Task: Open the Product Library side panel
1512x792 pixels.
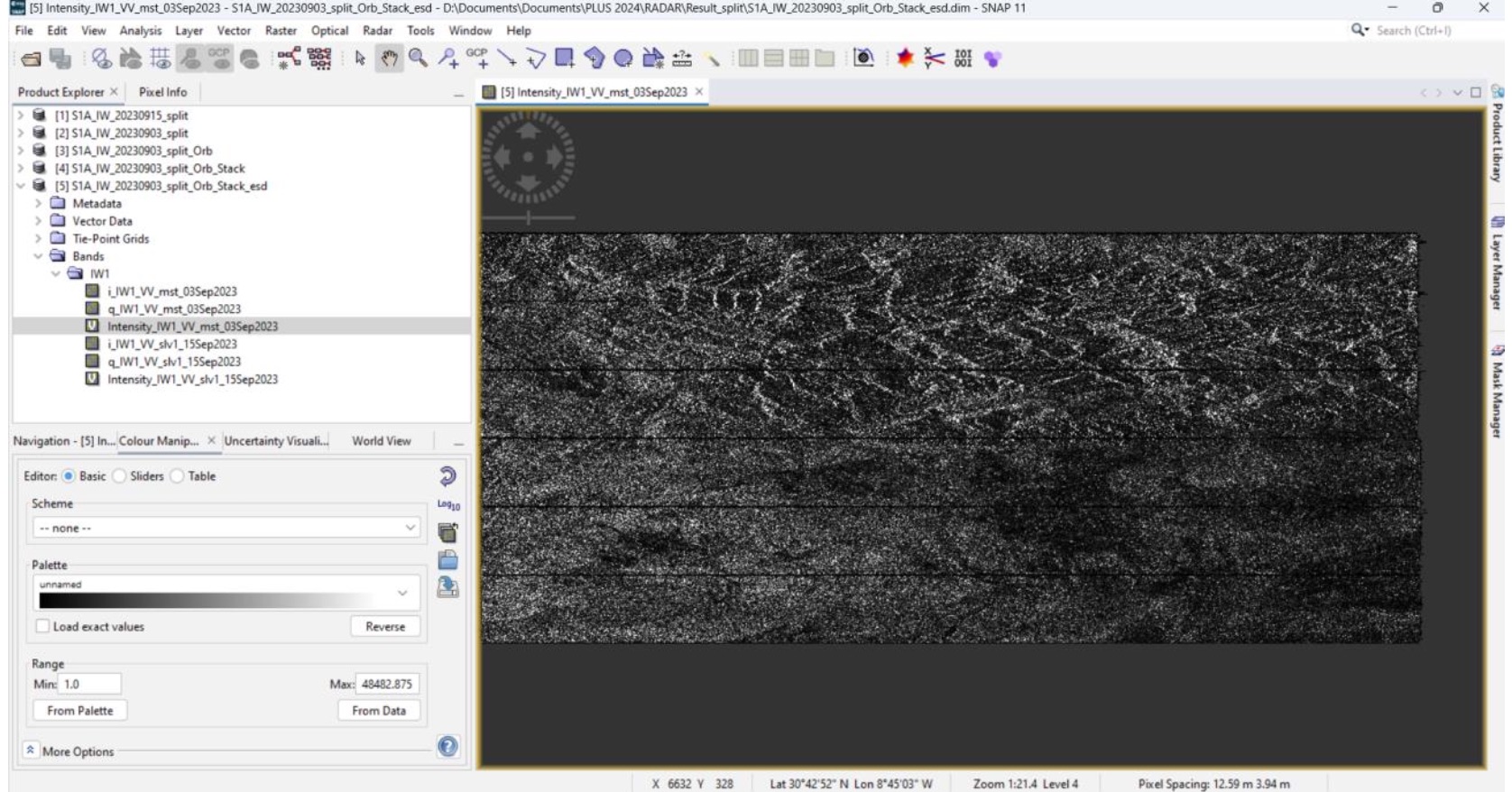Action: 1498,134
